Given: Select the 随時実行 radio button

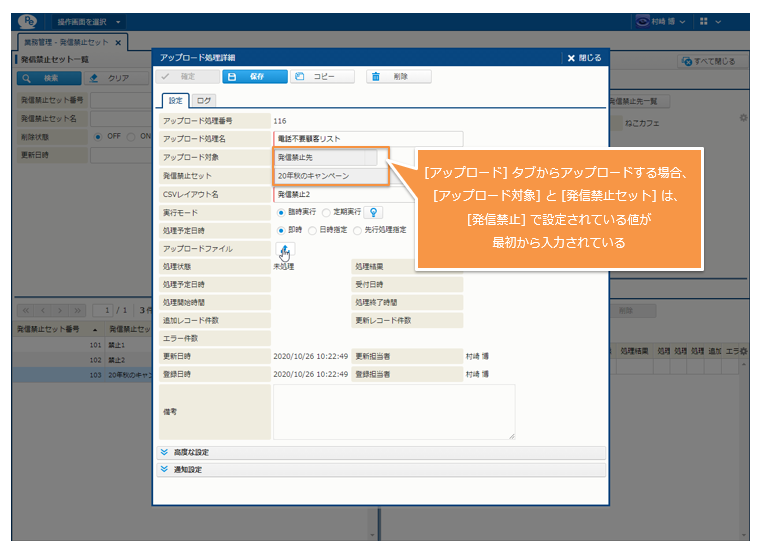Looking at the screenshot, I should tap(282, 212).
